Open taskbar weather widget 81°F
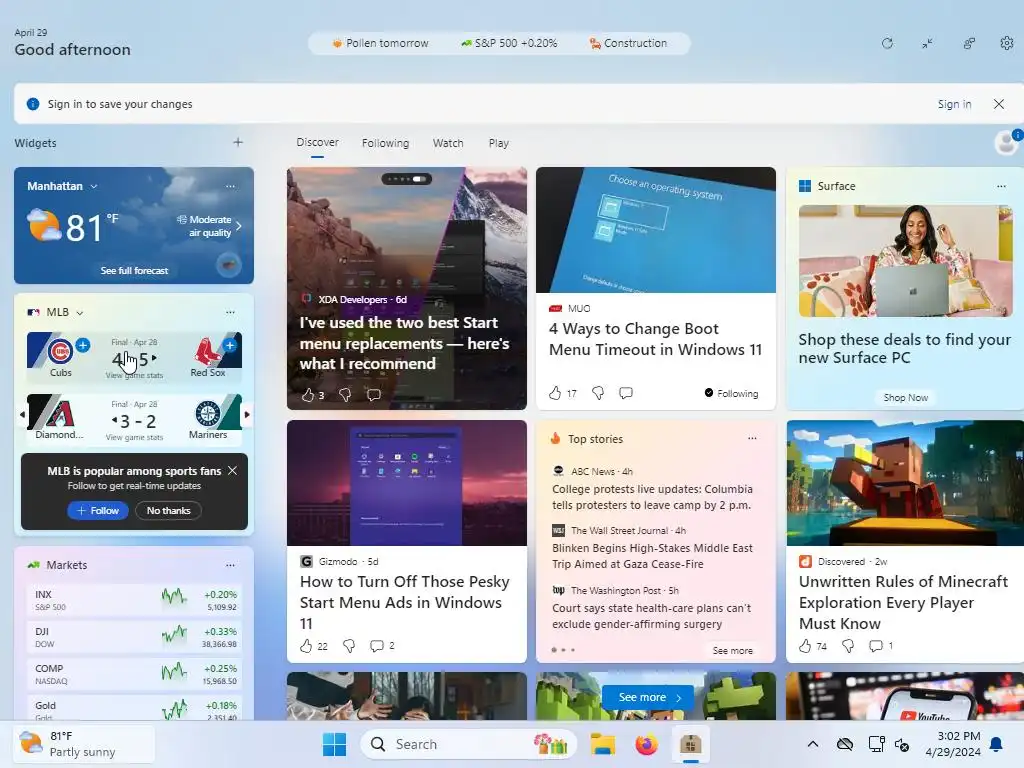Viewport: 1024px width, 768px height. pyautogui.click(x=84, y=744)
